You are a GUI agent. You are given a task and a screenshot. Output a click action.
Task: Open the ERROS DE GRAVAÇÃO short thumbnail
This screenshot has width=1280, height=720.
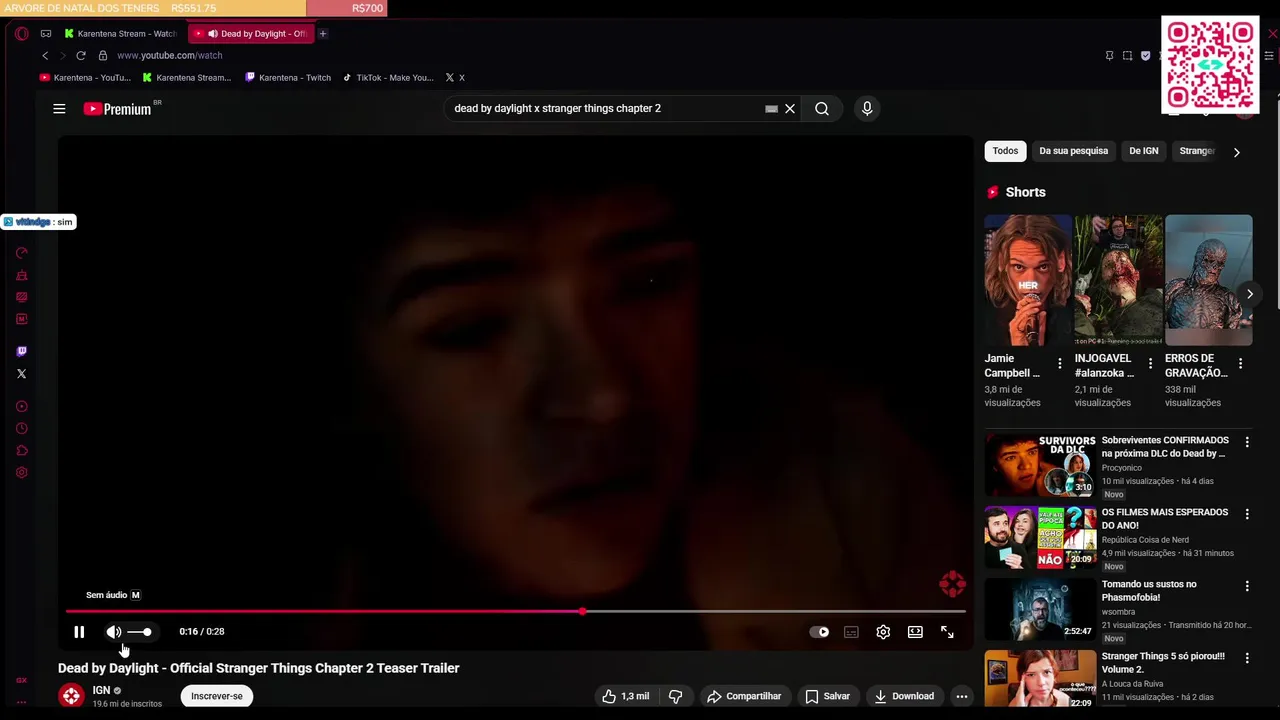[1208, 280]
